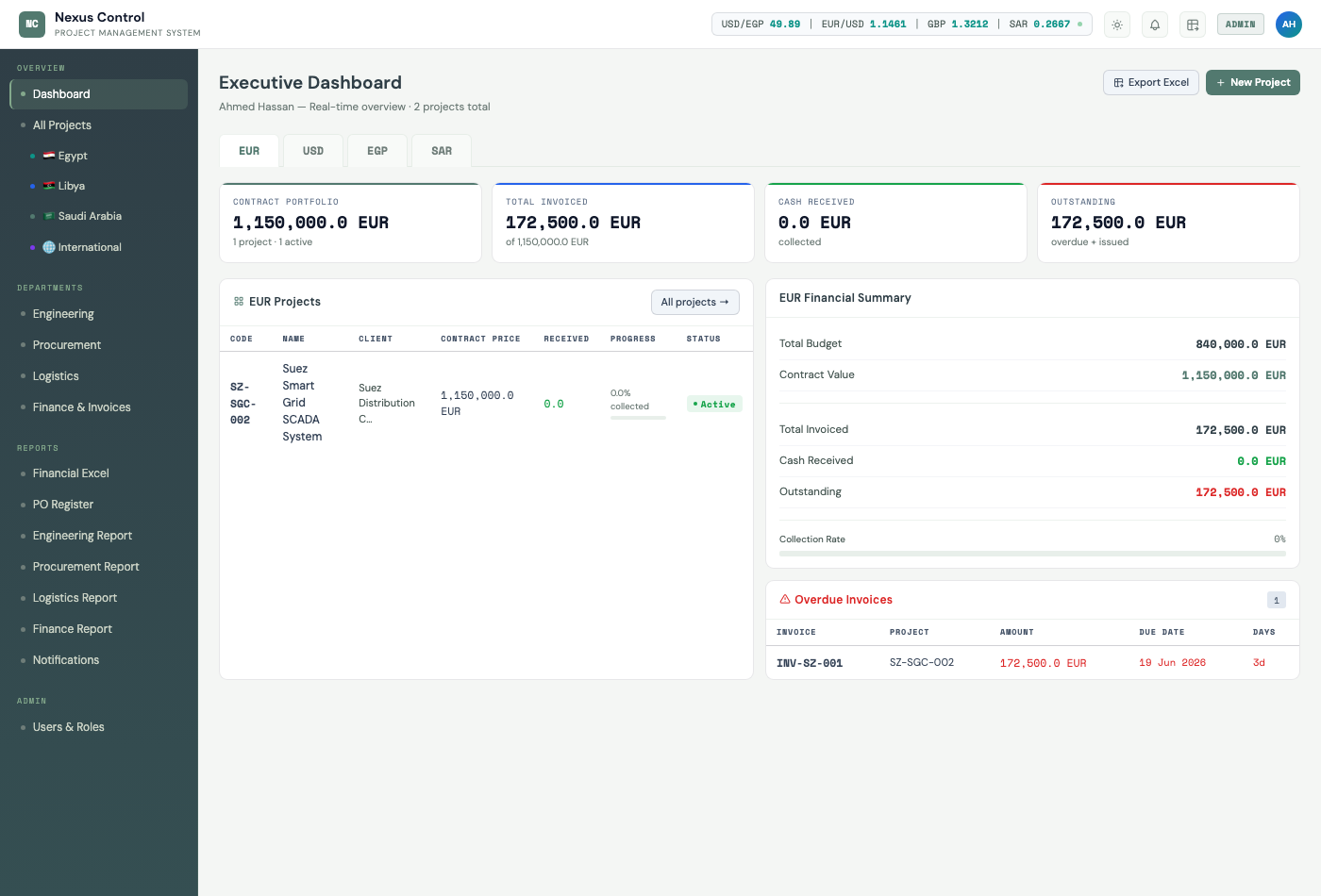Viewport: 1321px width, 896px height.
Task: Open the Engineering Report
Action: pos(98,536)
